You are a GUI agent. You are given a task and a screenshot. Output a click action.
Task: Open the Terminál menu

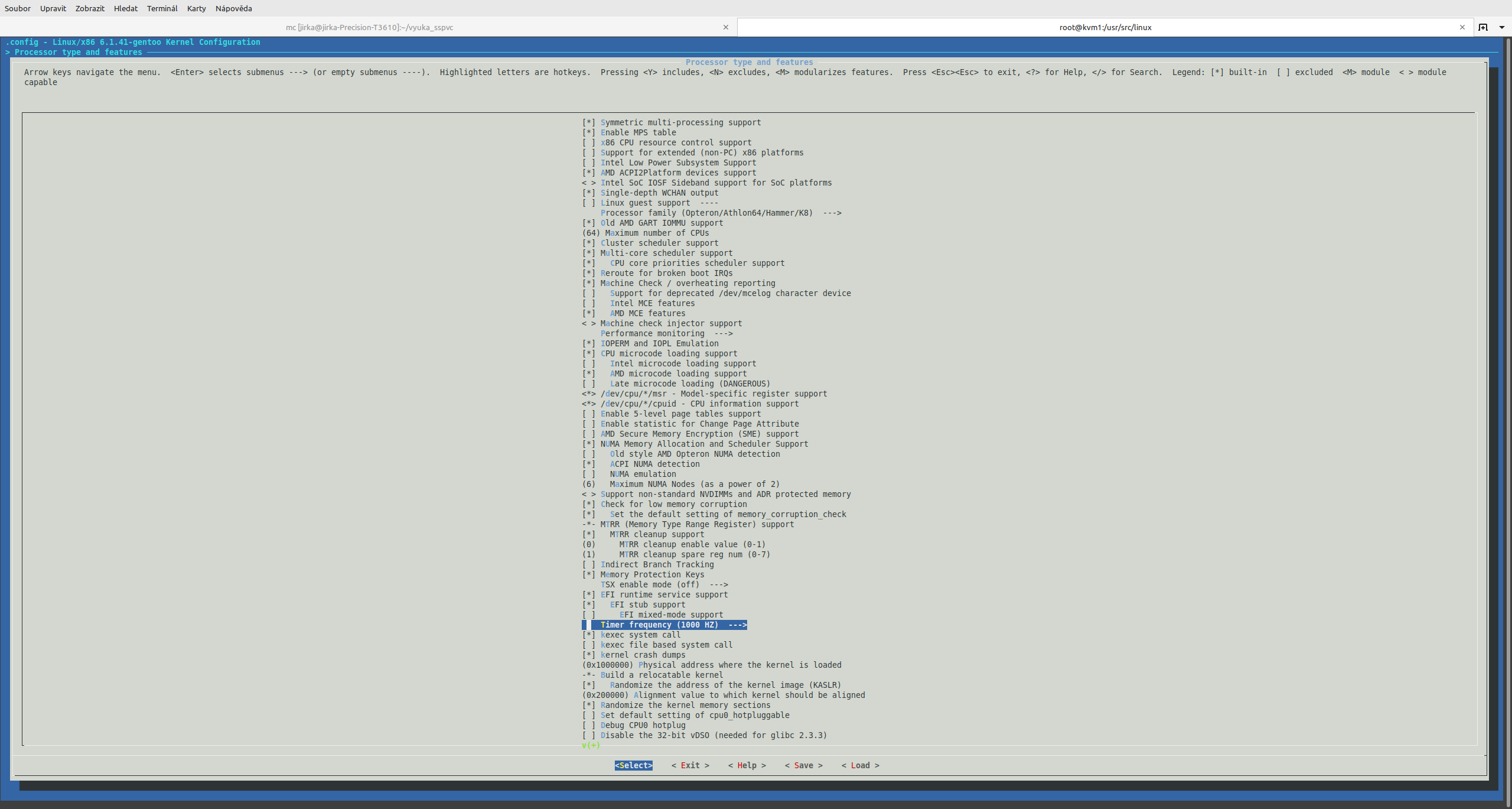pos(162,8)
